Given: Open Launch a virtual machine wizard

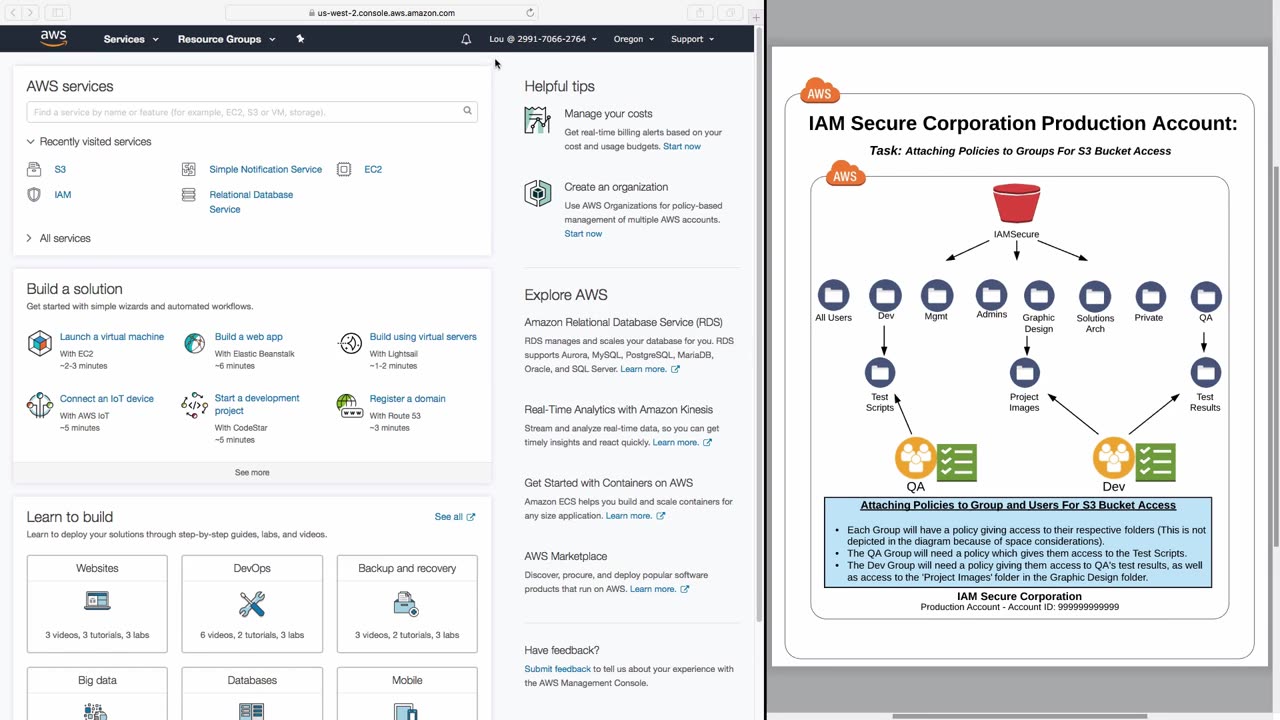Looking at the screenshot, I should 112,337.
